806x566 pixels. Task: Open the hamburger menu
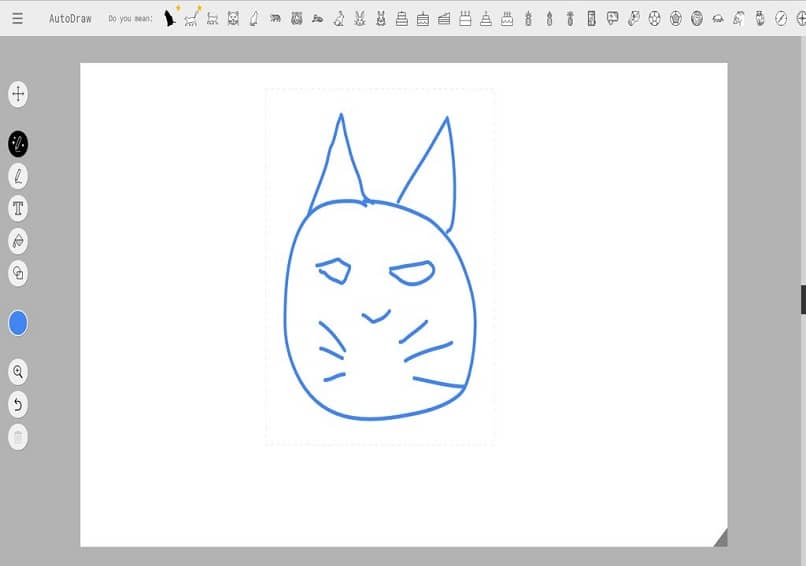[x=17, y=18]
